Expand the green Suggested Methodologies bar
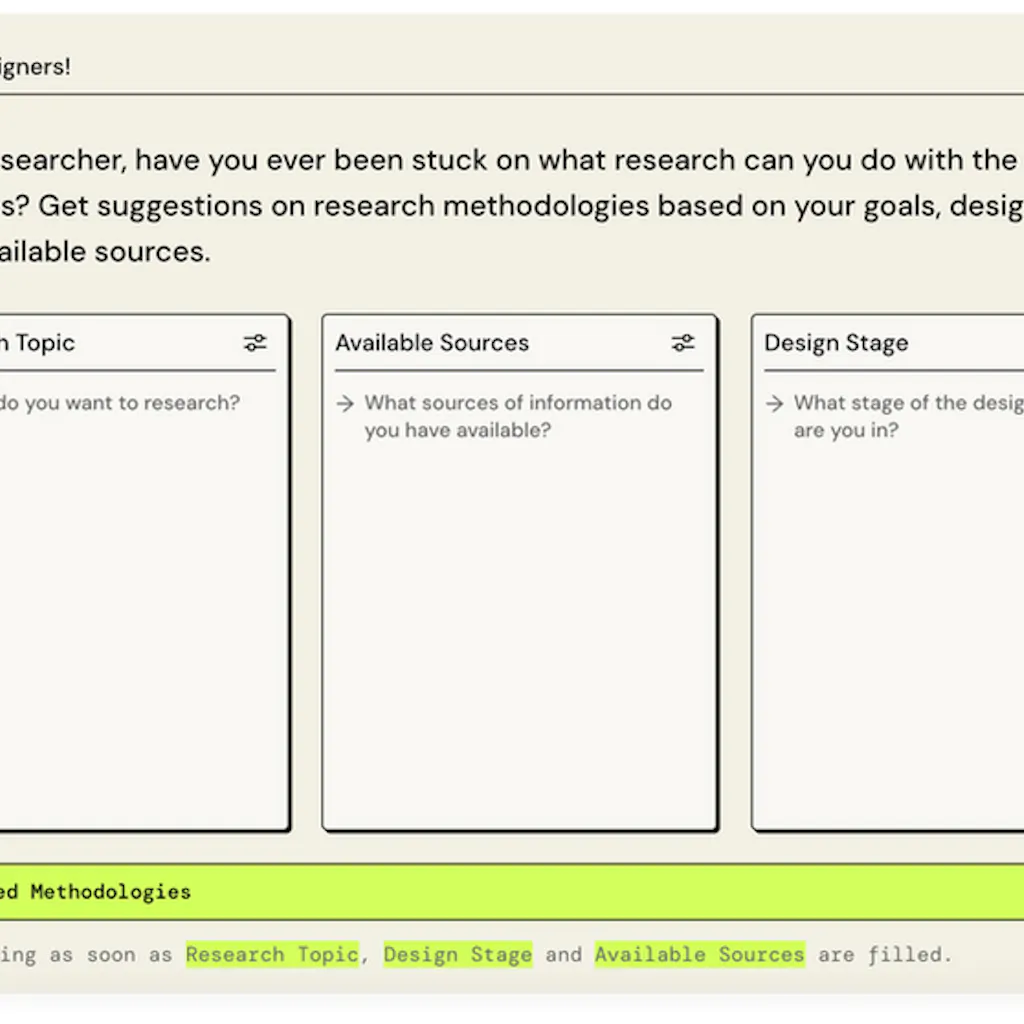The width and height of the screenshot is (1024, 1024). [x=512, y=891]
